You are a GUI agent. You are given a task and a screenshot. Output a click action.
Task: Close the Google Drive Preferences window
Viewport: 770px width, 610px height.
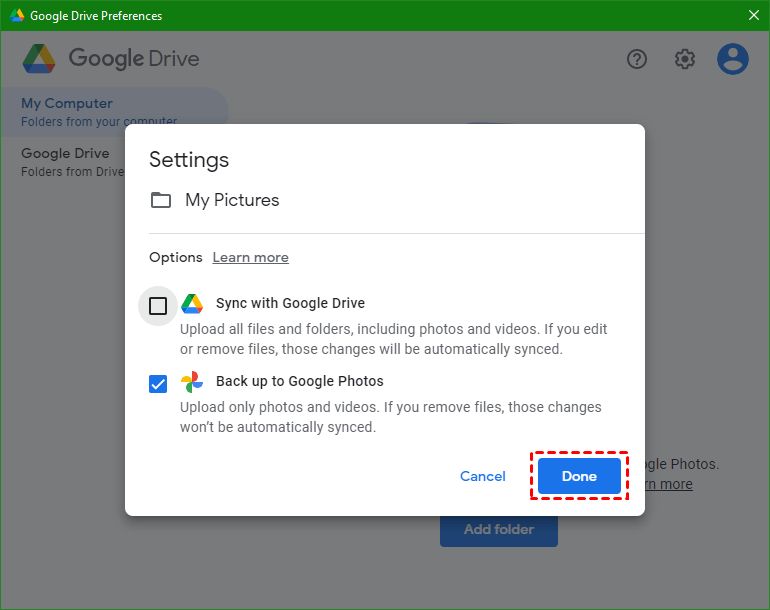[x=753, y=16]
